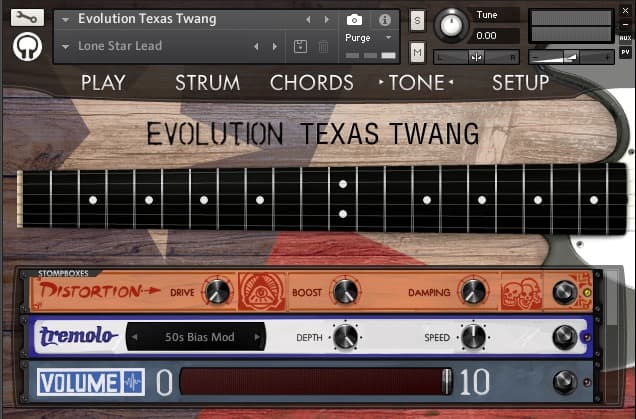Go to the previous instrument arrow
The image size is (636, 419).
308,19
